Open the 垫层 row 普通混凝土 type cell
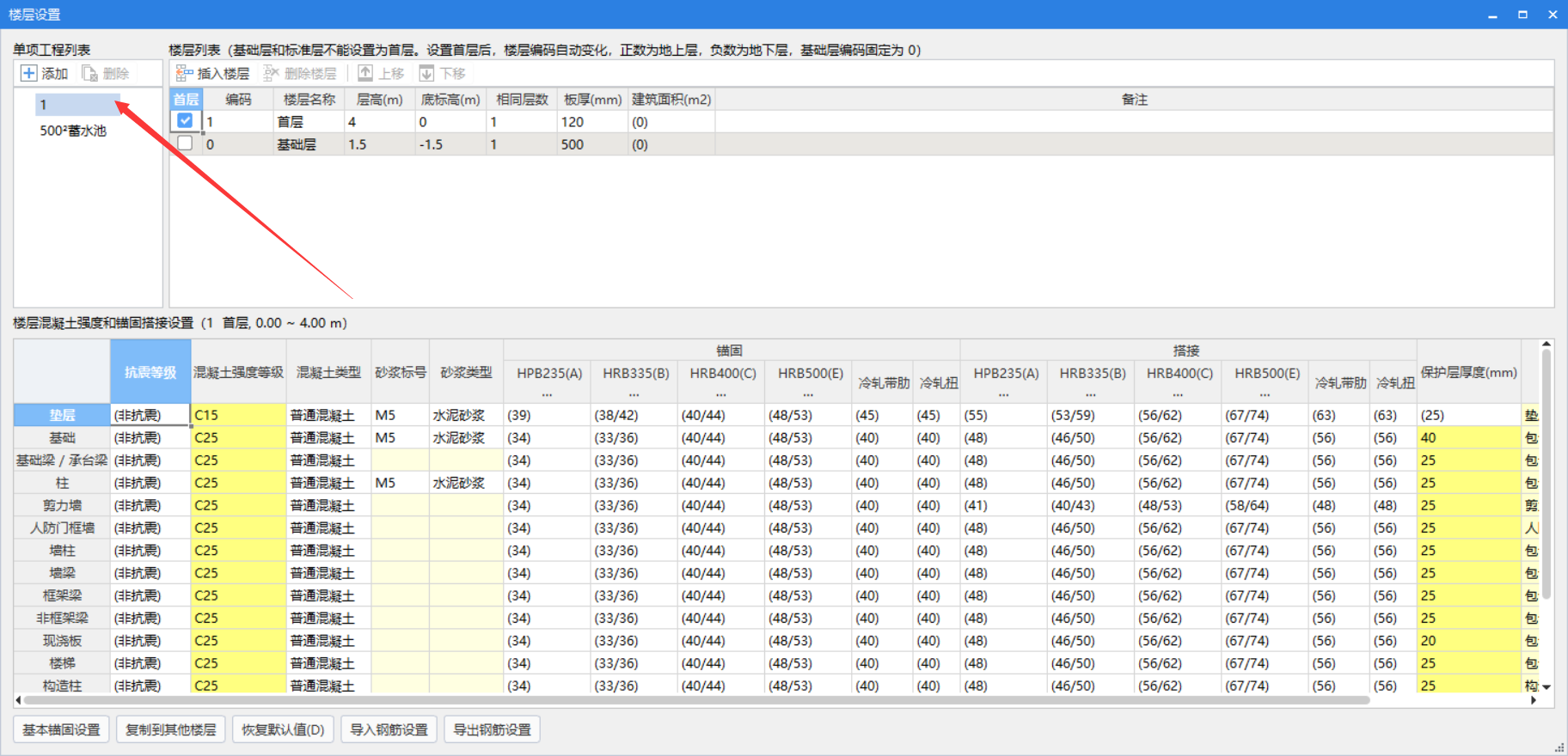Image resolution: width=1568 pixels, height=756 pixels. [328, 415]
